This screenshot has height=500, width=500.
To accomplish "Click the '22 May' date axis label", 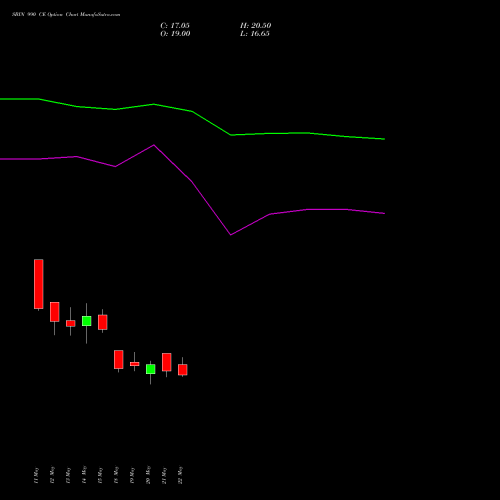I will pos(180,475).
